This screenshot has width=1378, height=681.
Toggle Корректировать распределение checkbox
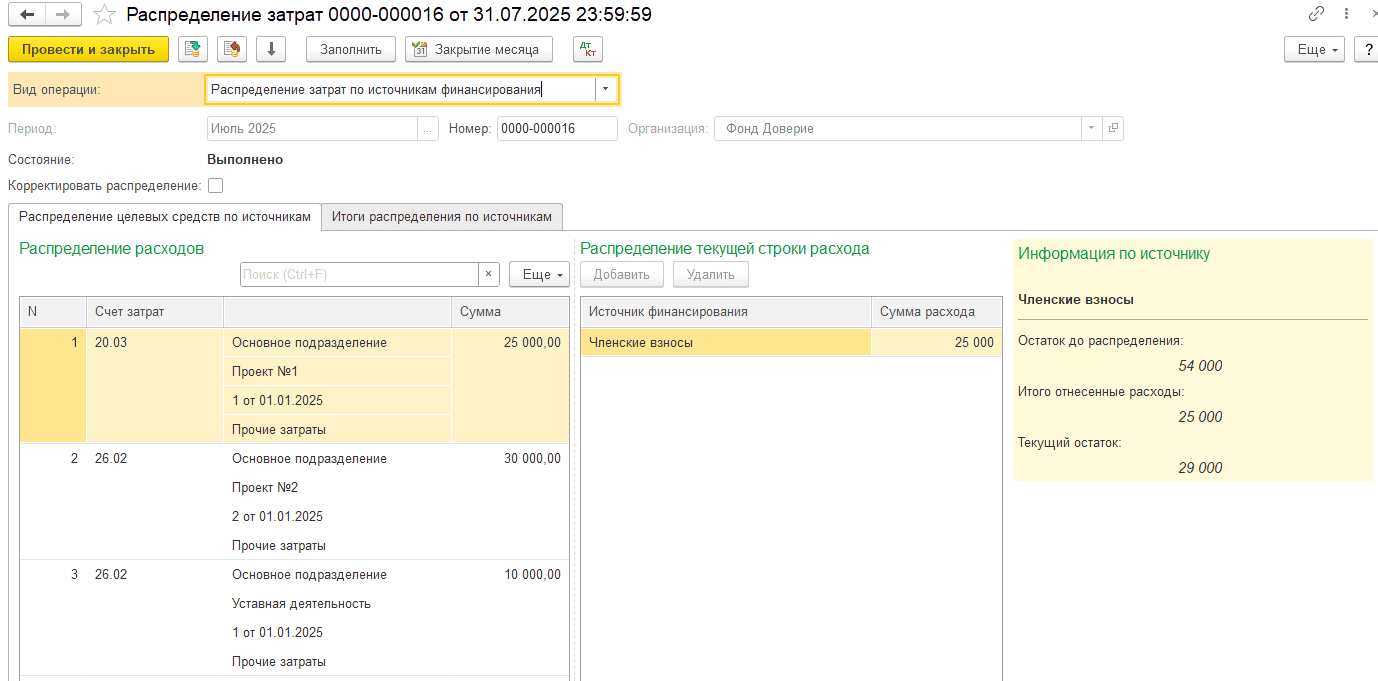[x=216, y=185]
